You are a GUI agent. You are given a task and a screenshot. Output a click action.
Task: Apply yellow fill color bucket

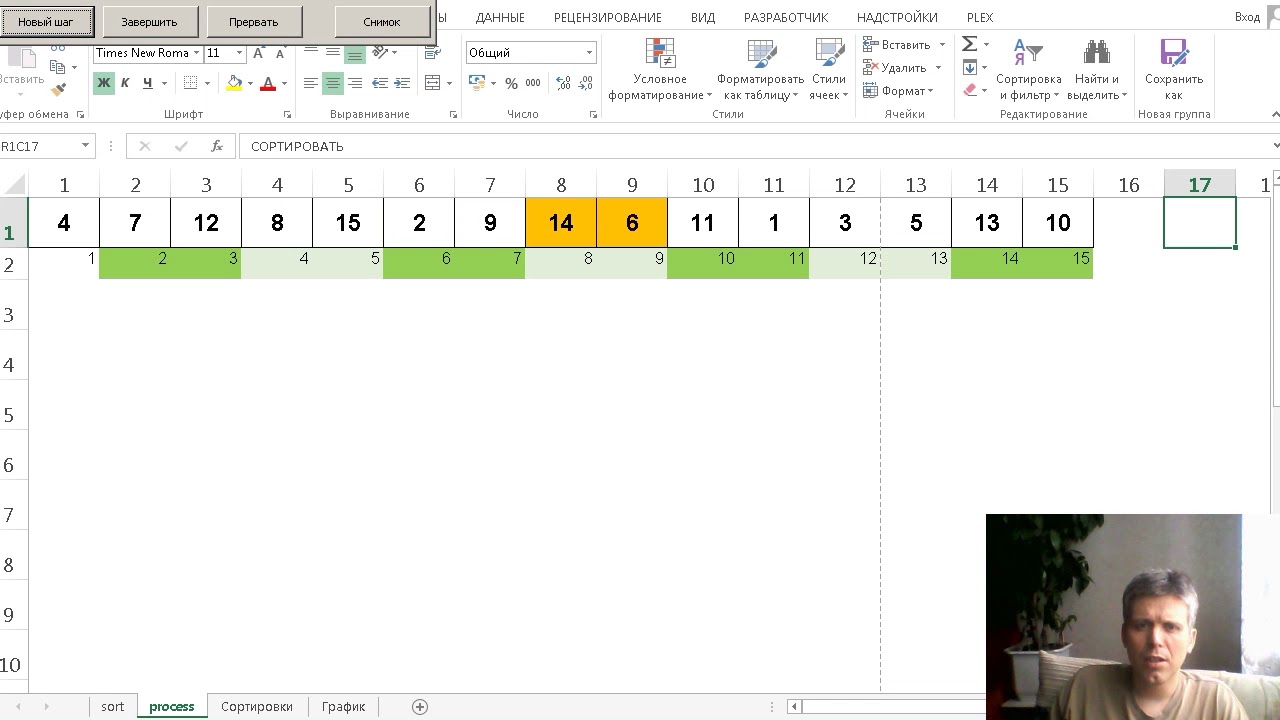[234, 83]
